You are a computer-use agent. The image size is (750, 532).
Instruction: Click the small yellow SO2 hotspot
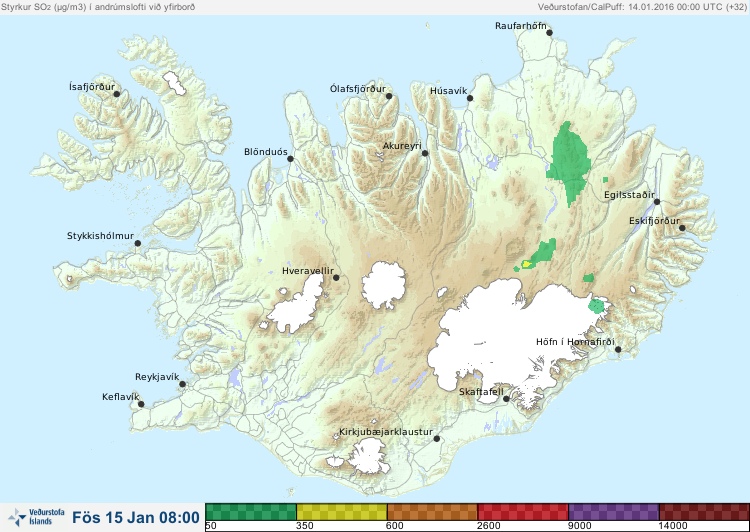coord(526,263)
